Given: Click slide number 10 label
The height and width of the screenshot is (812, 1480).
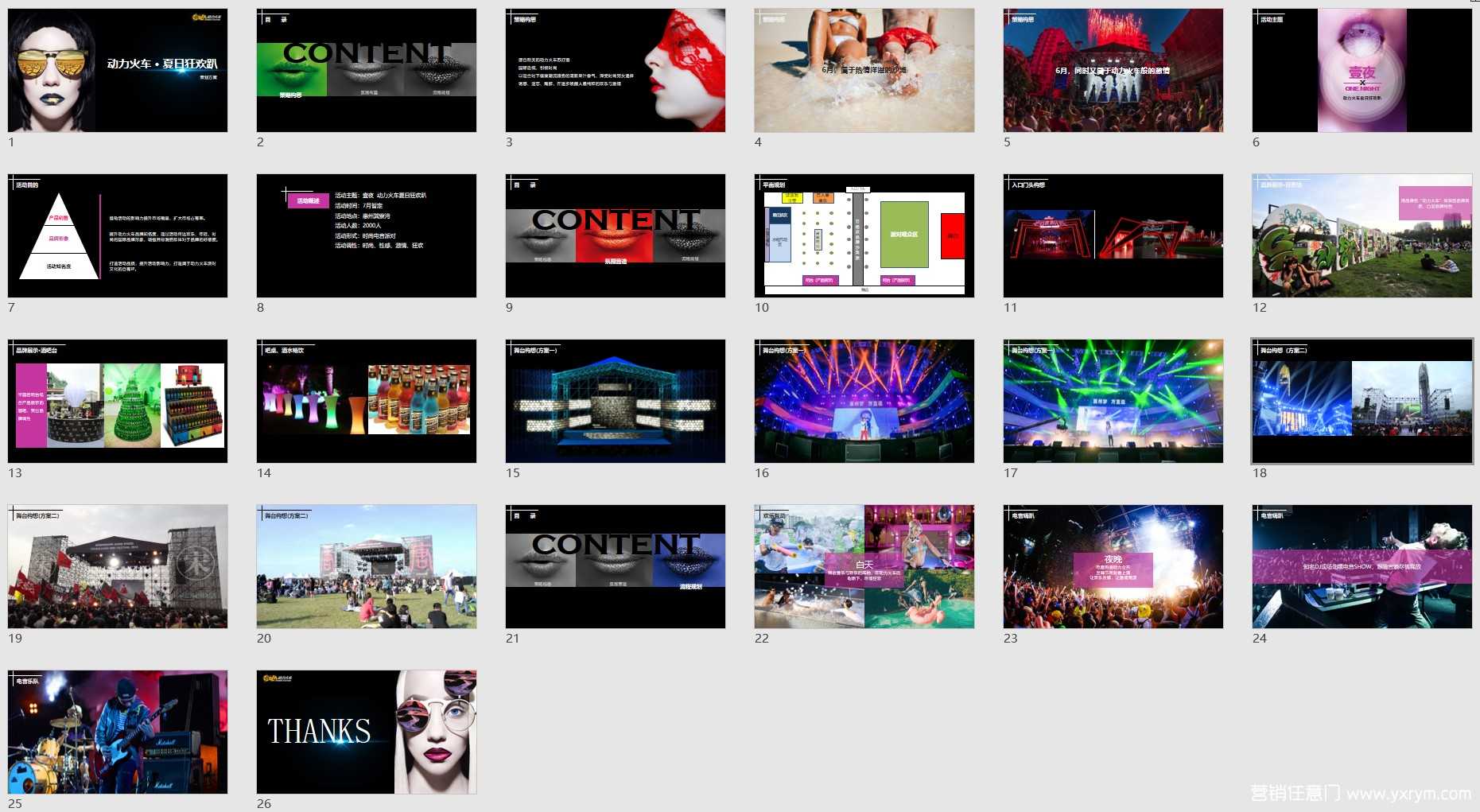Looking at the screenshot, I should (762, 307).
